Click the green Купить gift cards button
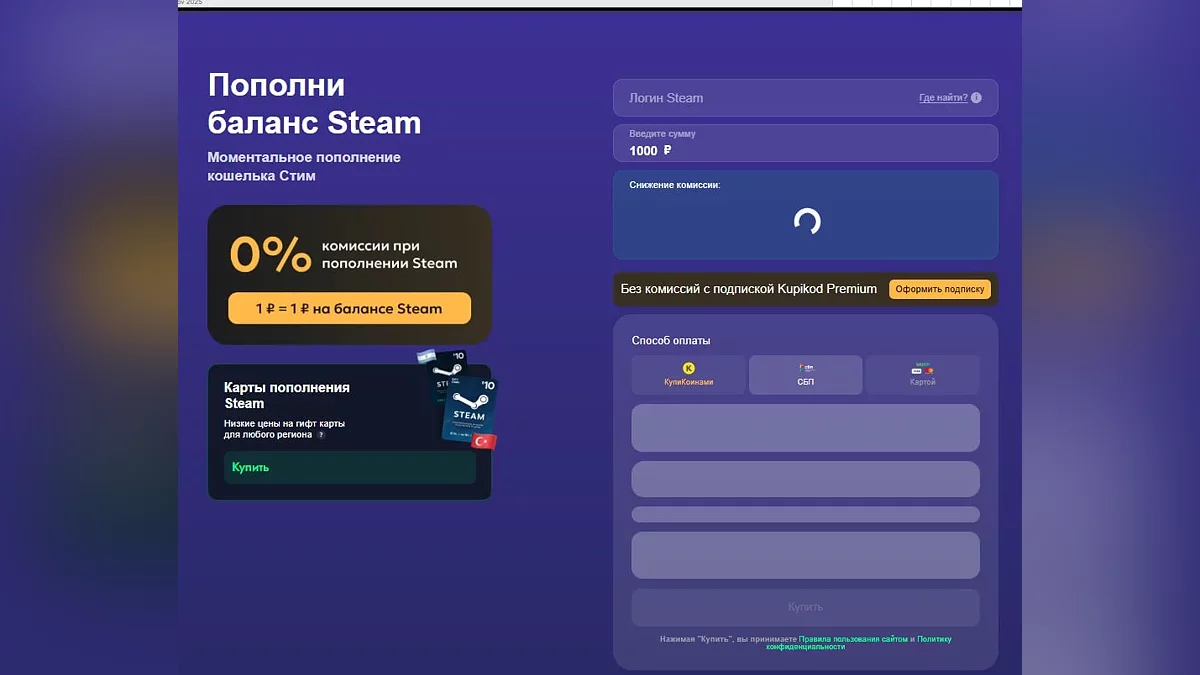Viewport: 1200px width, 675px height. [x=350, y=467]
